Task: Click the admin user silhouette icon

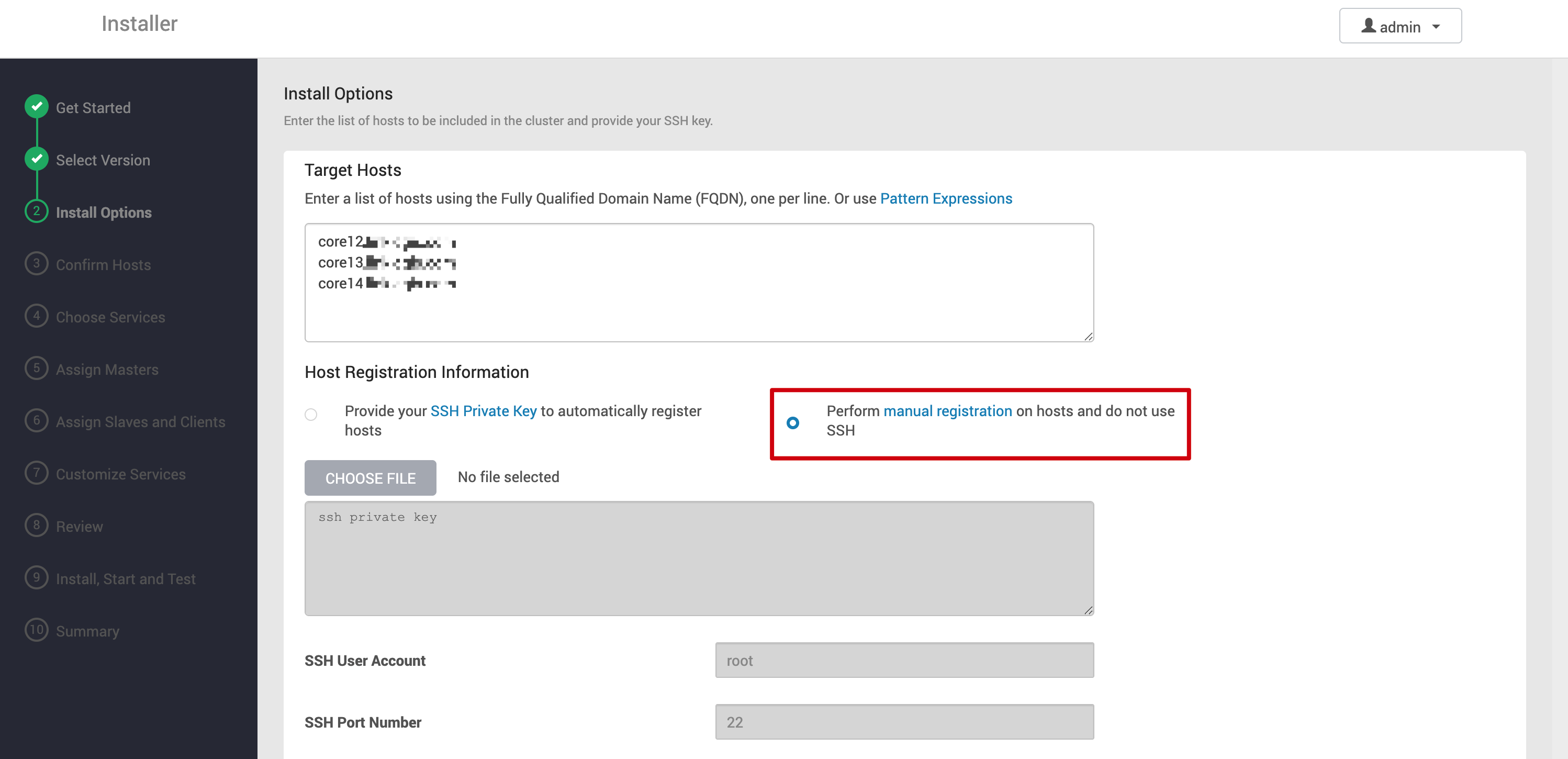Action: [x=1369, y=26]
